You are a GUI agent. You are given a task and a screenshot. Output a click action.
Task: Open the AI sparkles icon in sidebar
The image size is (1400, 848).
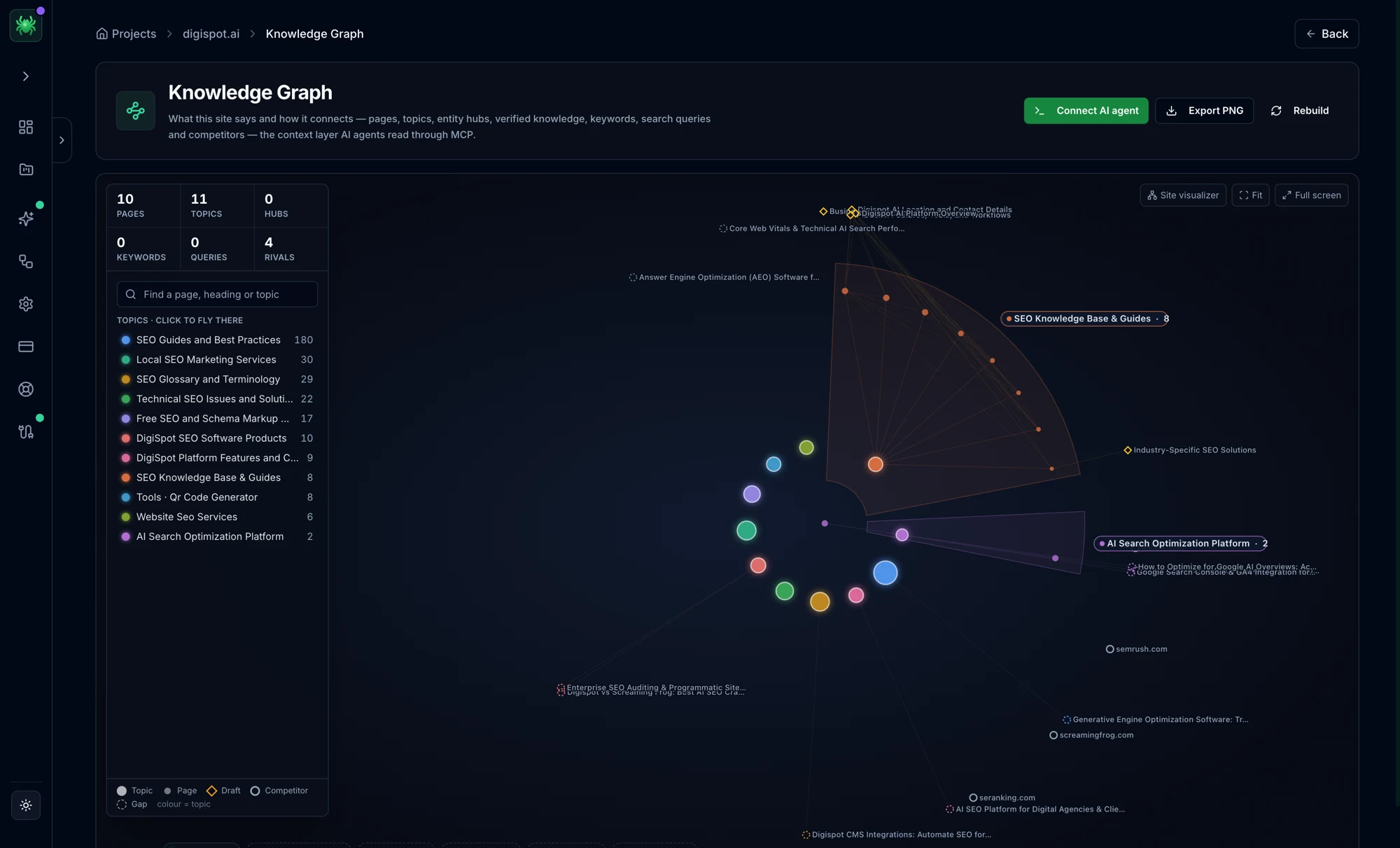26,218
